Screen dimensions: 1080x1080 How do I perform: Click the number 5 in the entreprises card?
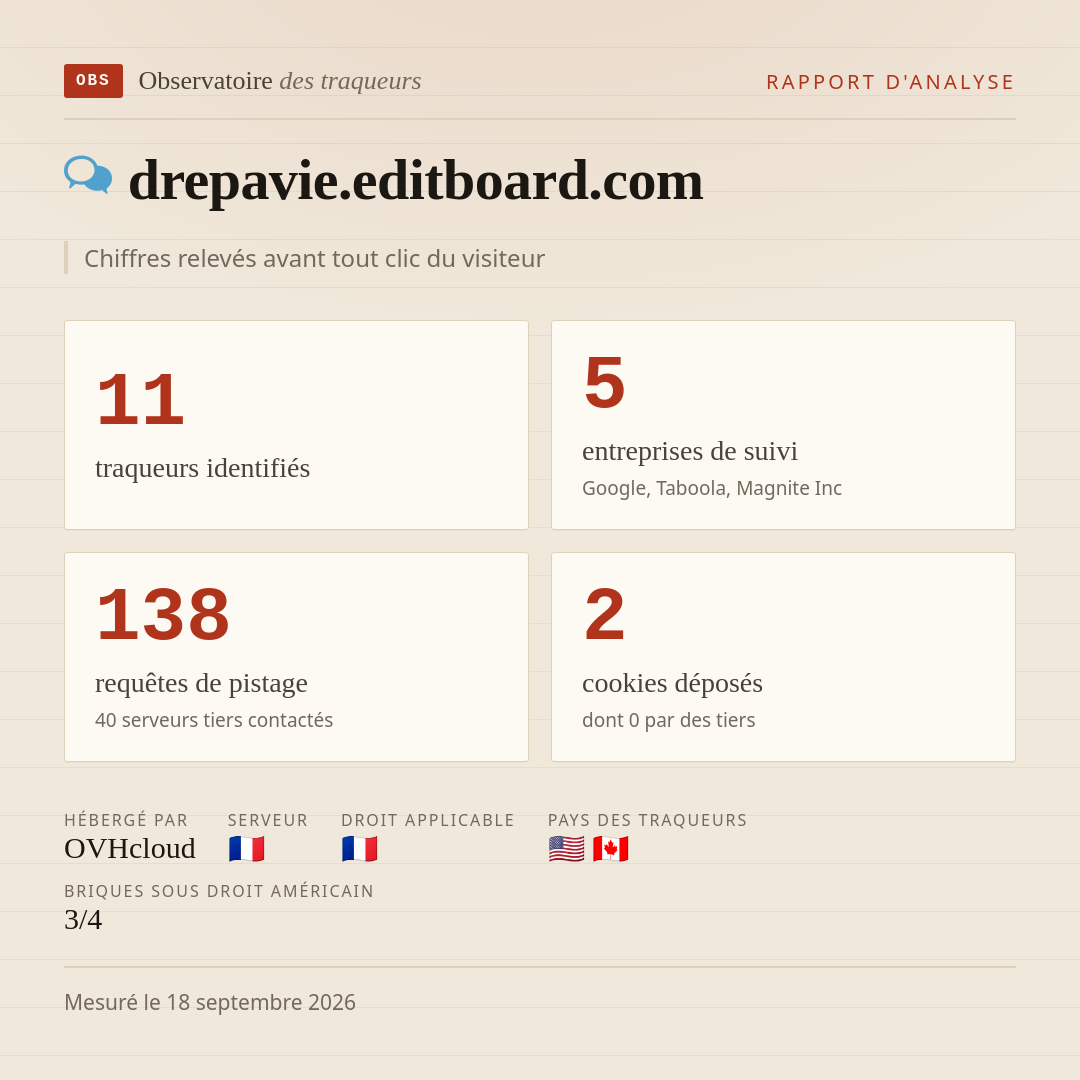point(604,382)
